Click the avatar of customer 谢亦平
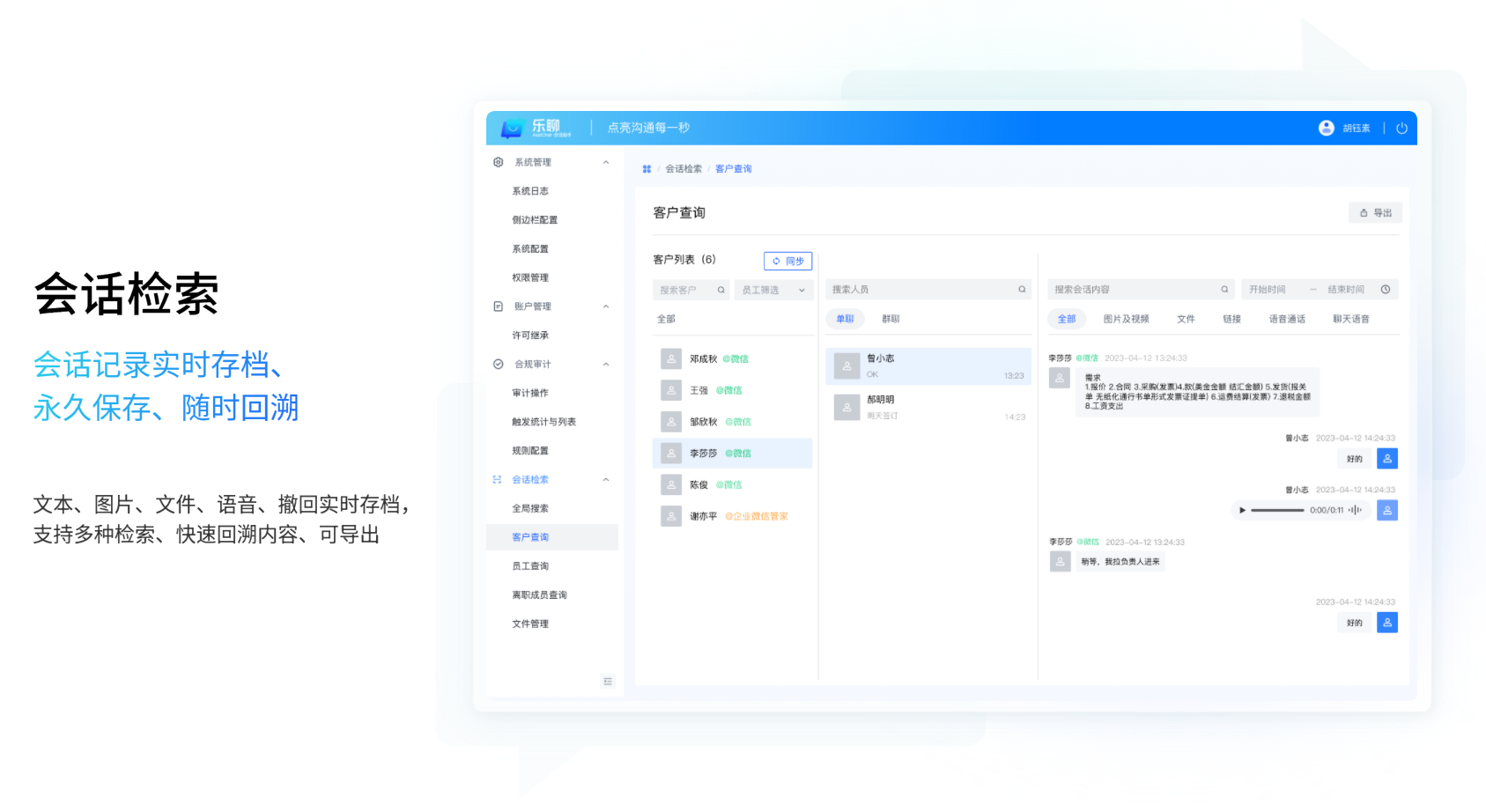The width and height of the screenshot is (1486, 812). point(671,516)
